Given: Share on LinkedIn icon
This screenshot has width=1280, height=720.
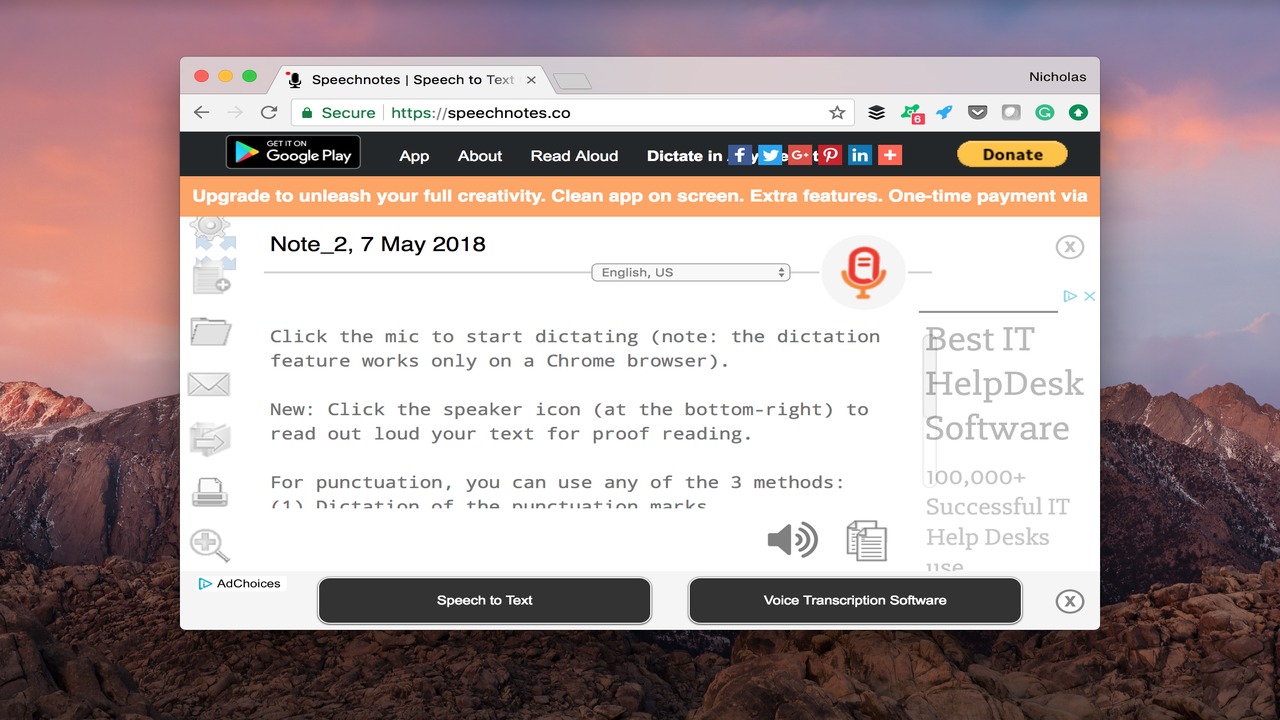Looking at the screenshot, I should pos(859,155).
